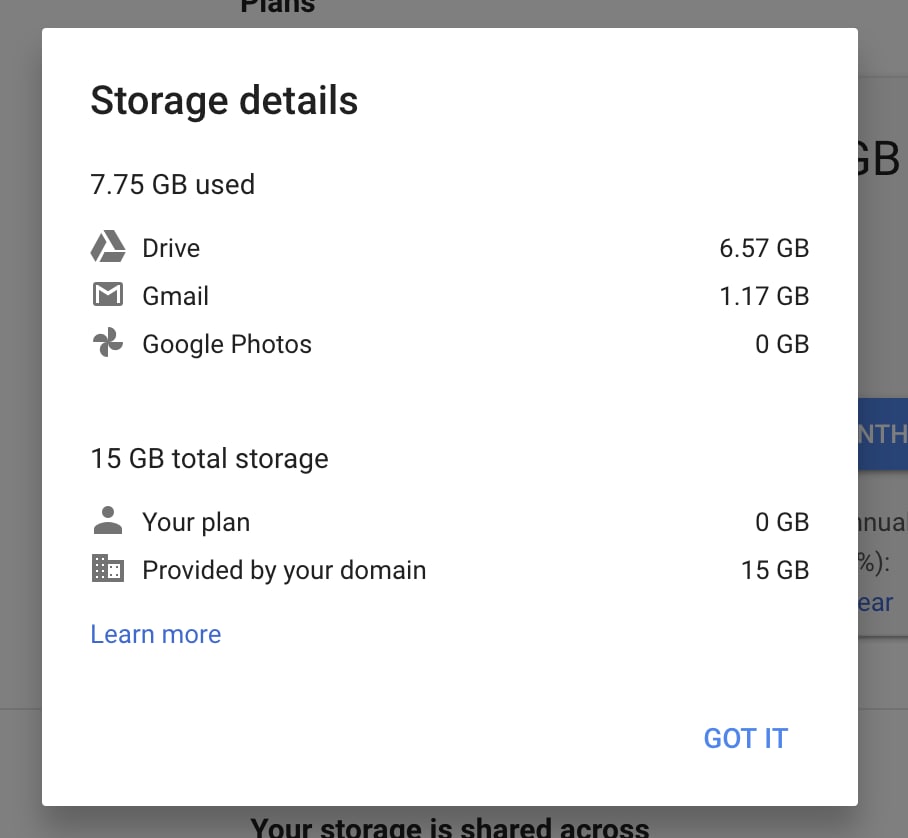The height and width of the screenshot is (838, 908).
Task: Click the 1.17 GB Gmail usage value
Action: pyautogui.click(x=764, y=297)
